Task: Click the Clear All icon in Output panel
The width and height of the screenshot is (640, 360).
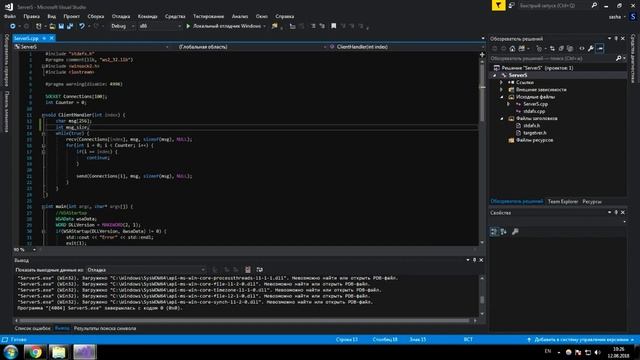Action: [247, 270]
